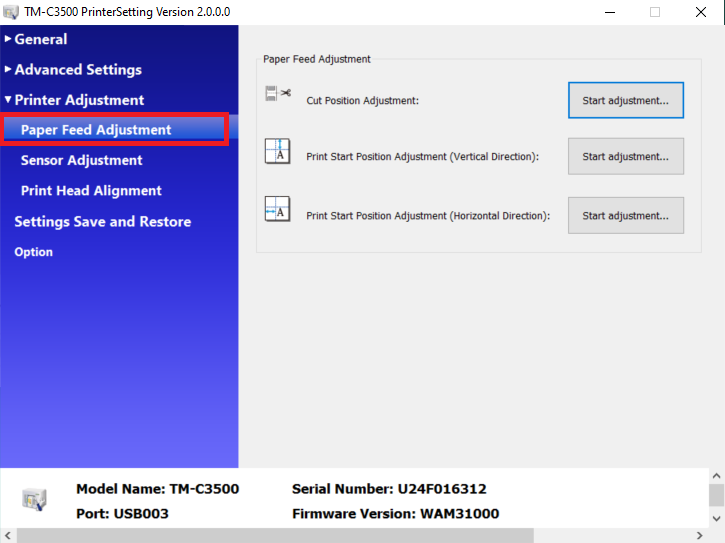Click the vertical scrollbar down arrow
The width and height of the screenshot is (725, 543).
[x=717, y=518]
